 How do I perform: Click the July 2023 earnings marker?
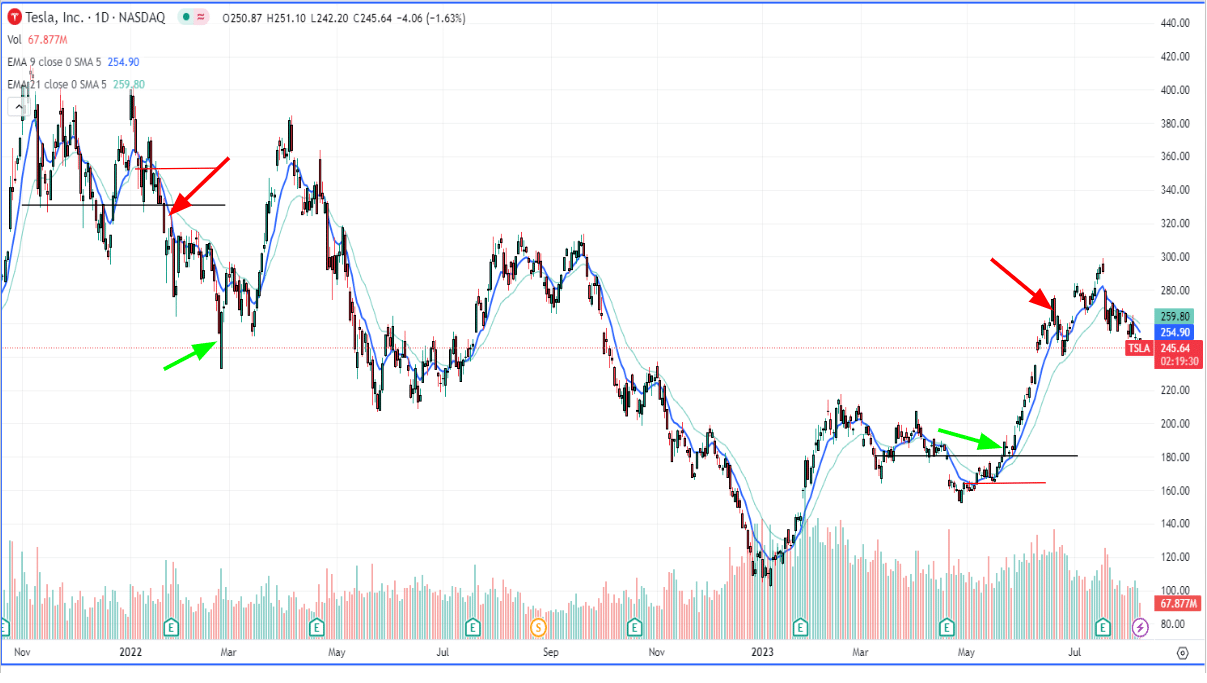click(x=1104, y=627)
